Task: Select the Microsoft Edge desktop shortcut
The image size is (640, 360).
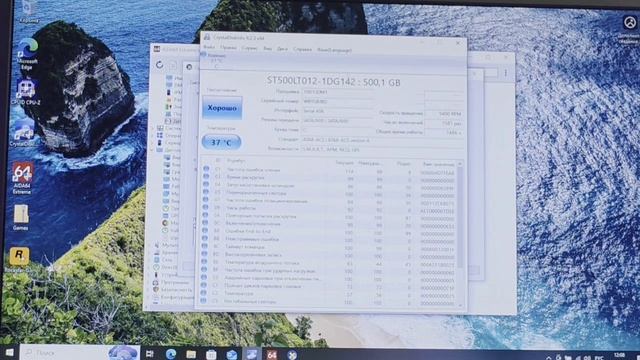Action: [x=27, y=53]
